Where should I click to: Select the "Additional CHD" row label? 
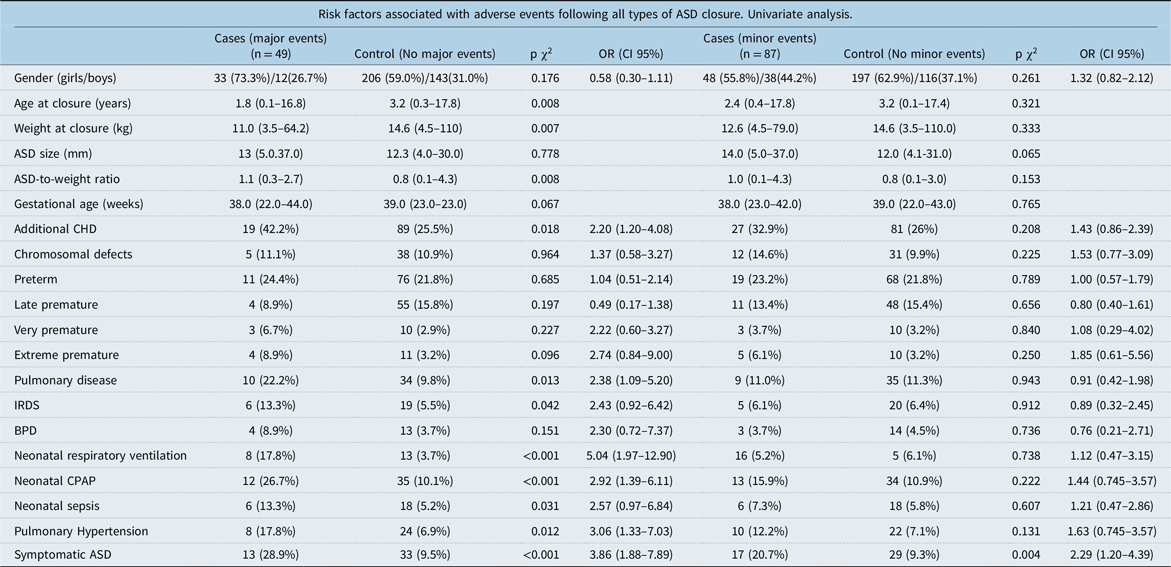click(x=54, y=229)
